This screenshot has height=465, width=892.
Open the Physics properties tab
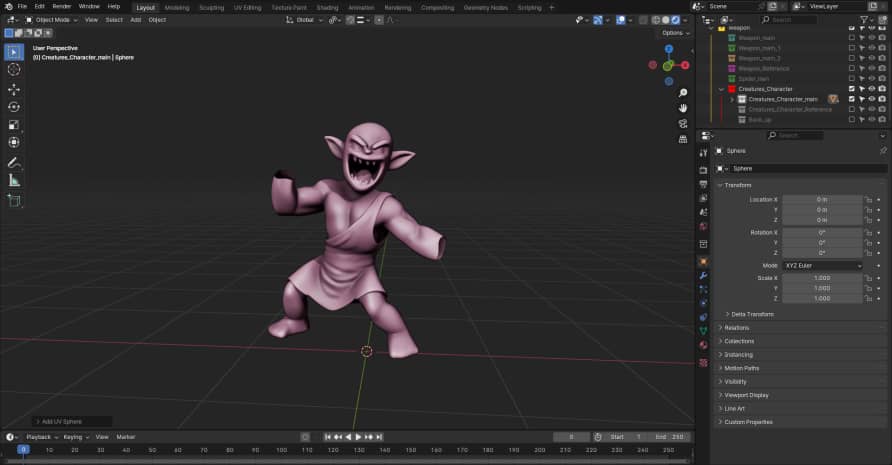coord(704,303)
